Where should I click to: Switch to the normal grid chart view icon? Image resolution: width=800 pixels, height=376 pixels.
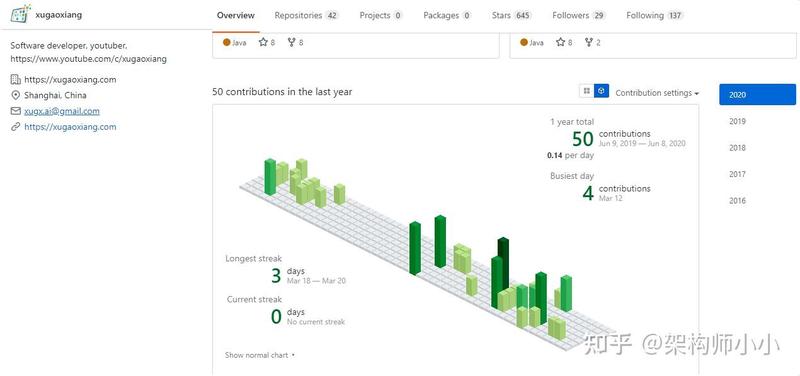(587, 91)
